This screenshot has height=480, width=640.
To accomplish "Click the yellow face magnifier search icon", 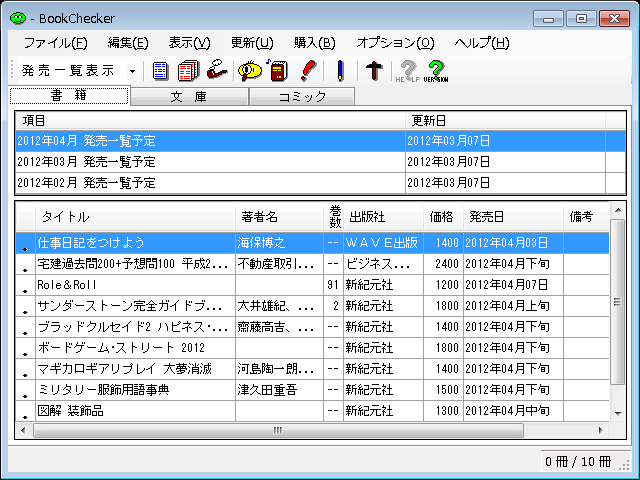I will pos(249,71).
